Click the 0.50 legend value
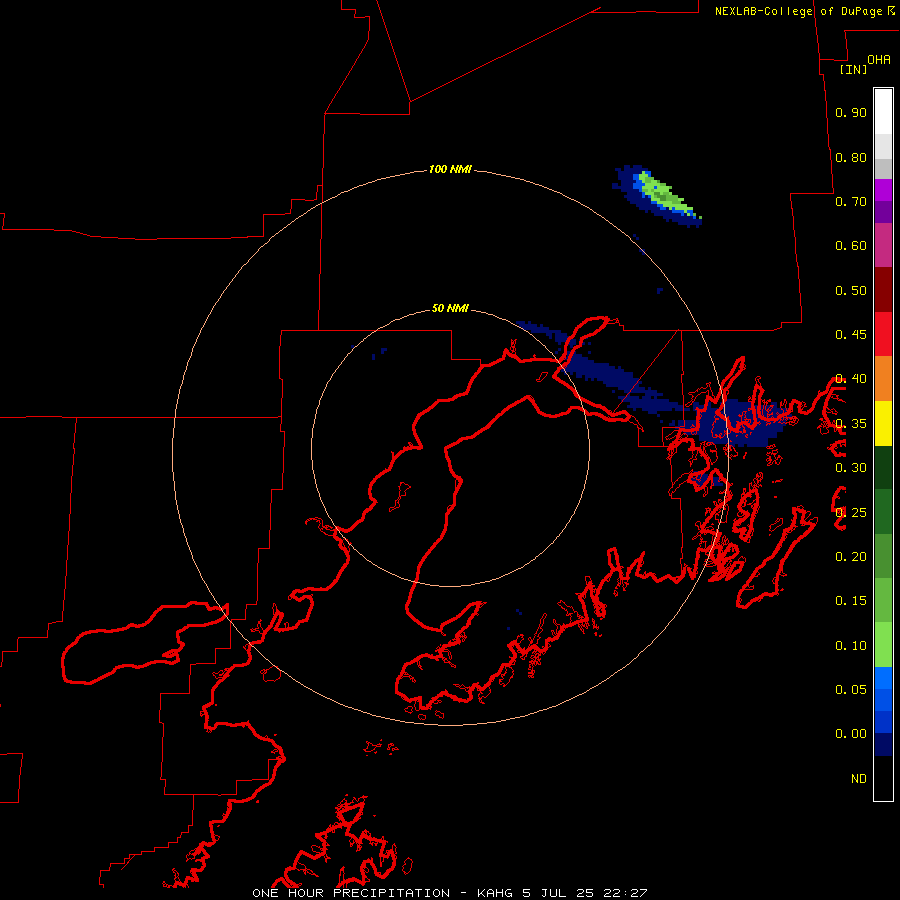This screenshot has height=900, width=900. 851,290
